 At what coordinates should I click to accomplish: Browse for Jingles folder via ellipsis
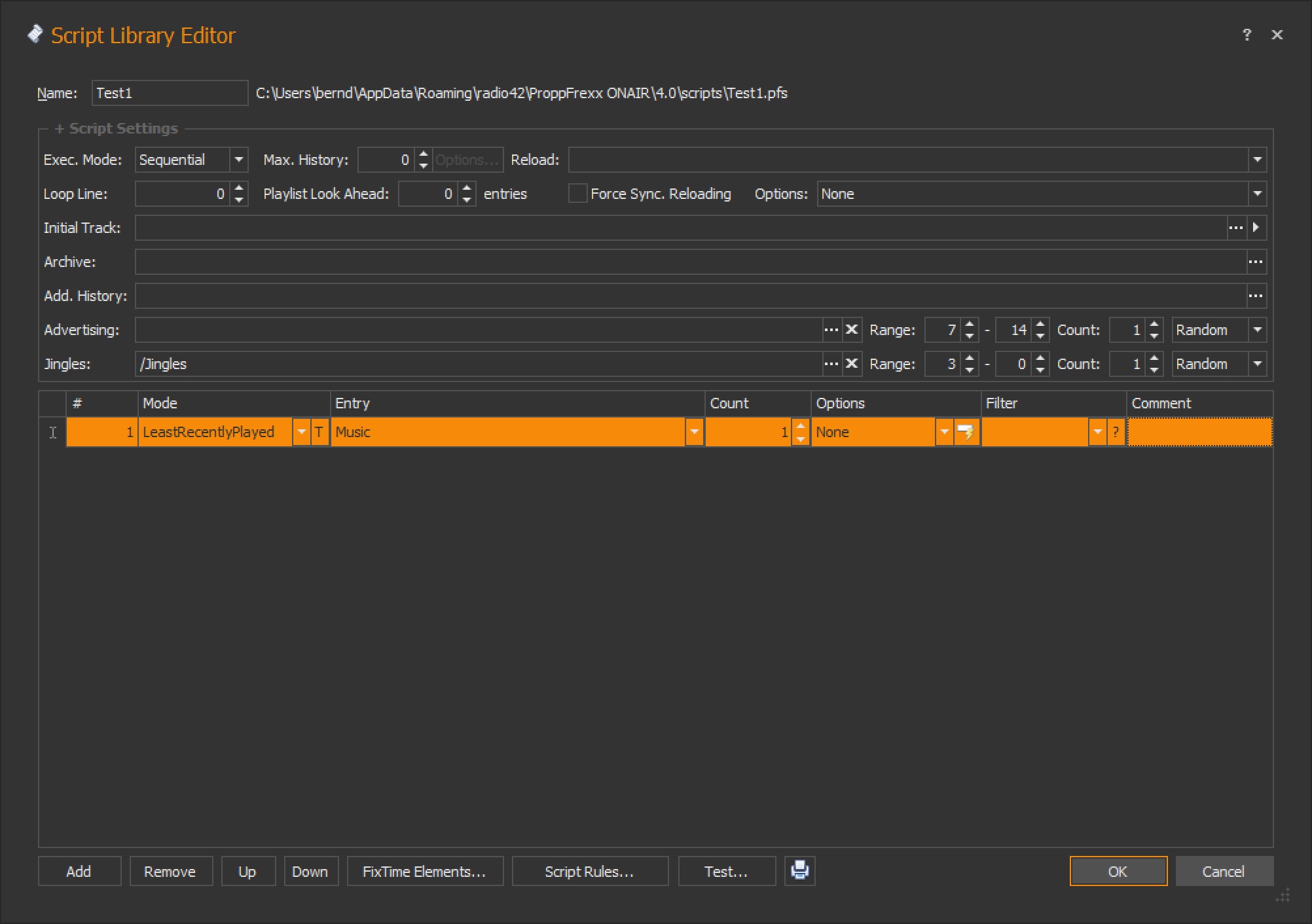[x=831, y=364]
